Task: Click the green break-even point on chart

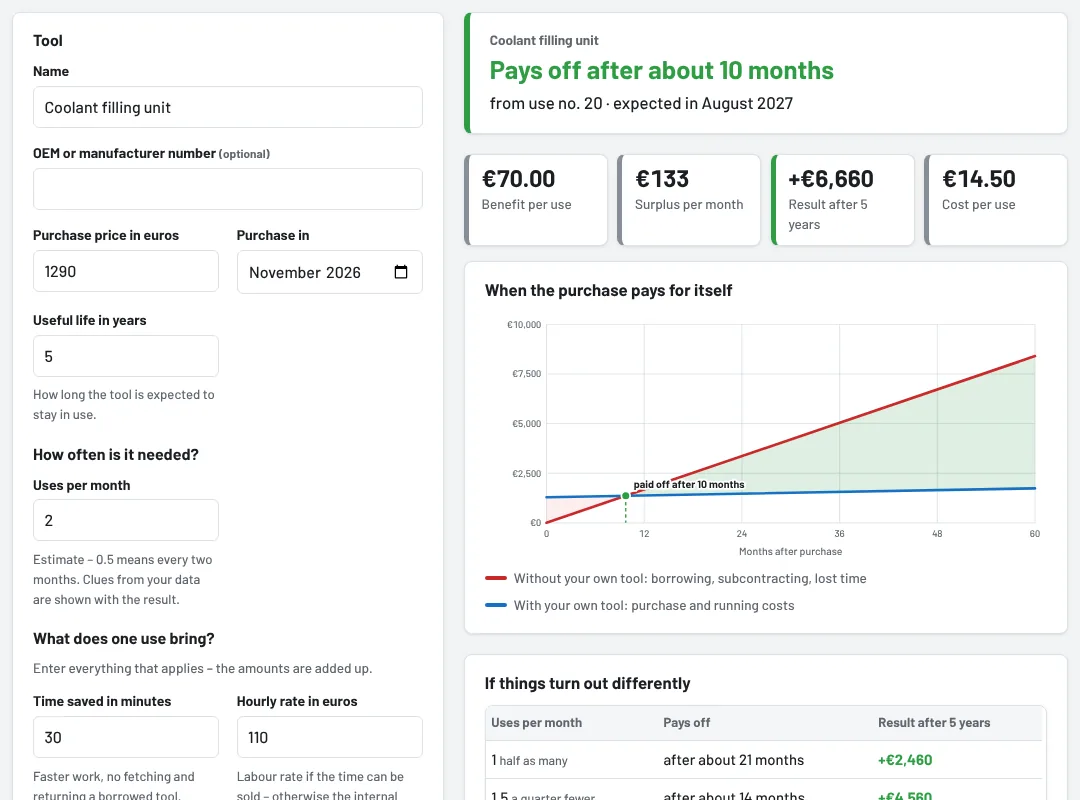Action: point(625,495)
